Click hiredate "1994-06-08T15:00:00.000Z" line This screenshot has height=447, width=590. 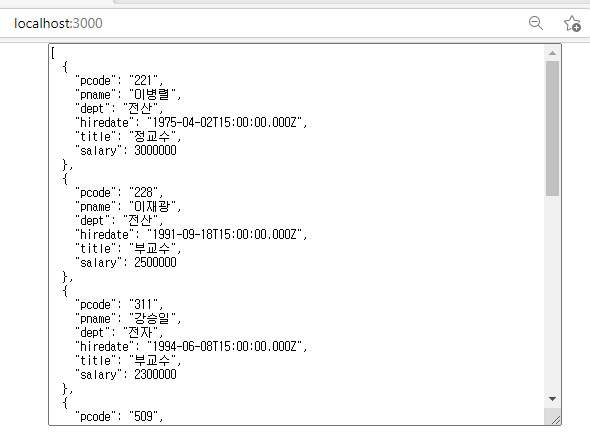[x=191, y=347]
